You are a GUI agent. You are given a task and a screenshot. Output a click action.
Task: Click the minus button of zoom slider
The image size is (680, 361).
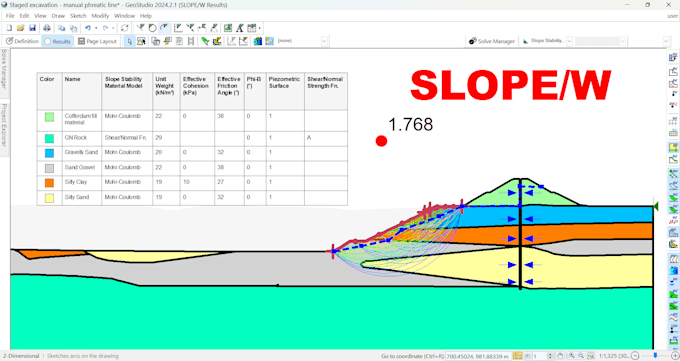[x=634, y=356]
